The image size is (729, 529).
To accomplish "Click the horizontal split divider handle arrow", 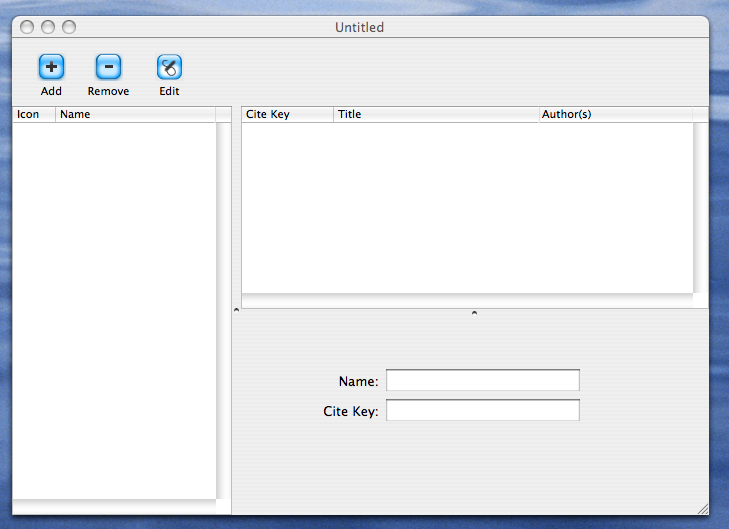I will (x=474, y=313).
